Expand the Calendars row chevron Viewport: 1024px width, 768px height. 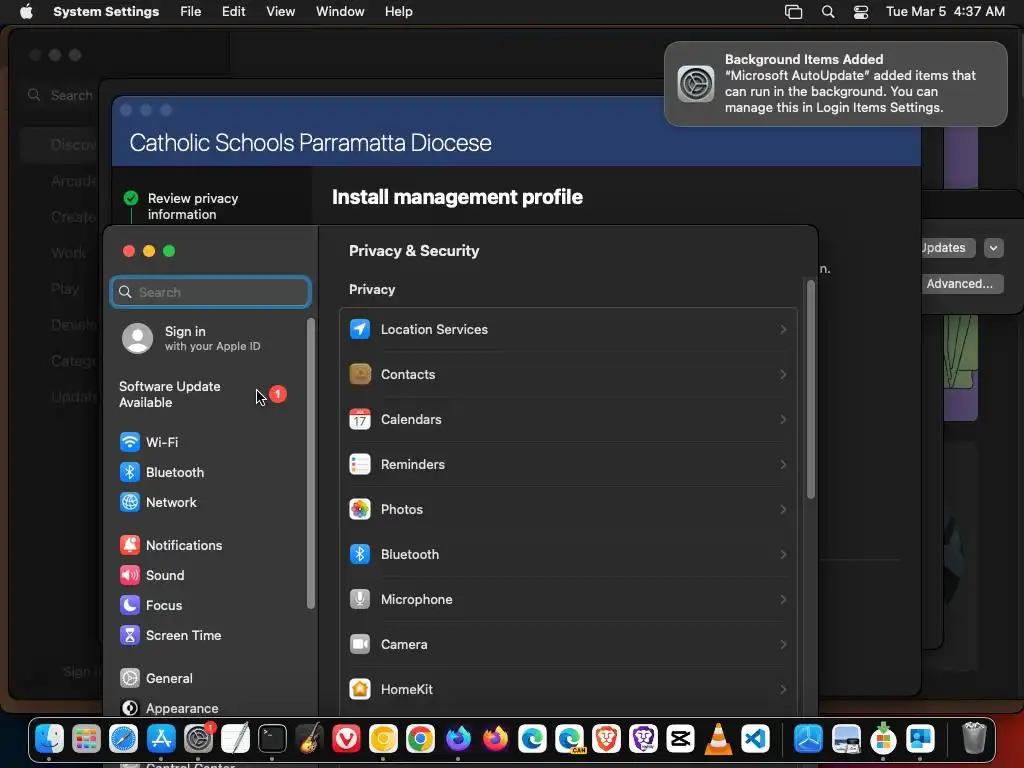tap(782, 419)
